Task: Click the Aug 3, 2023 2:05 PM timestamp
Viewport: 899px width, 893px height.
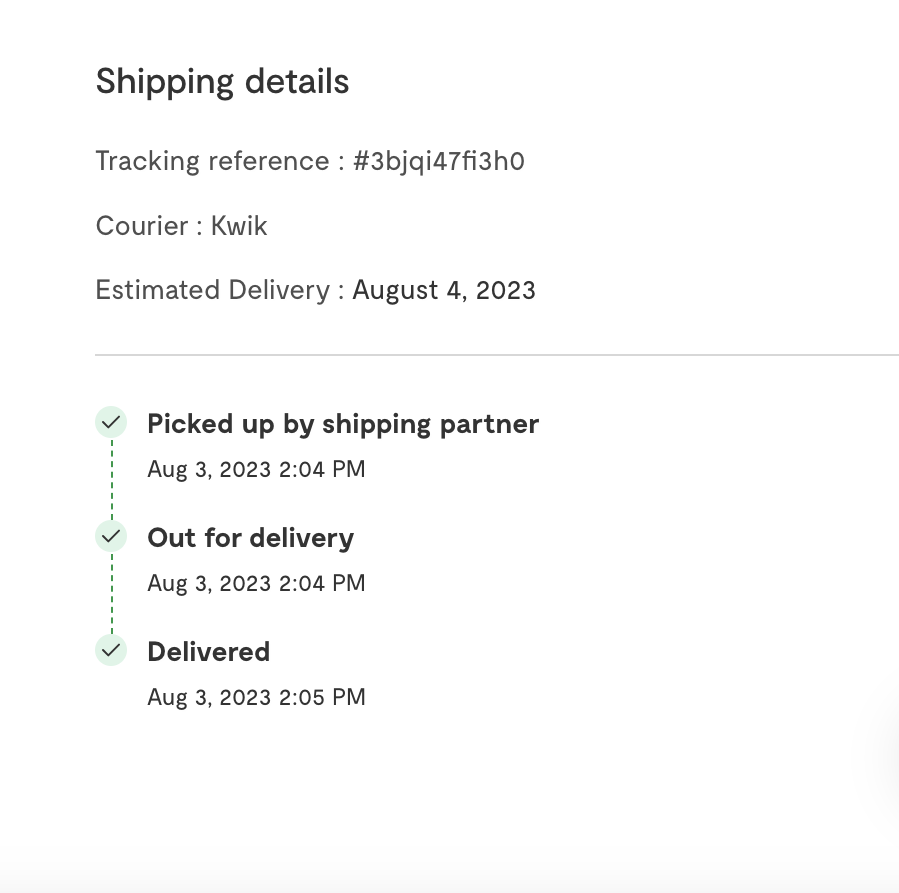Action: (256, 697)
